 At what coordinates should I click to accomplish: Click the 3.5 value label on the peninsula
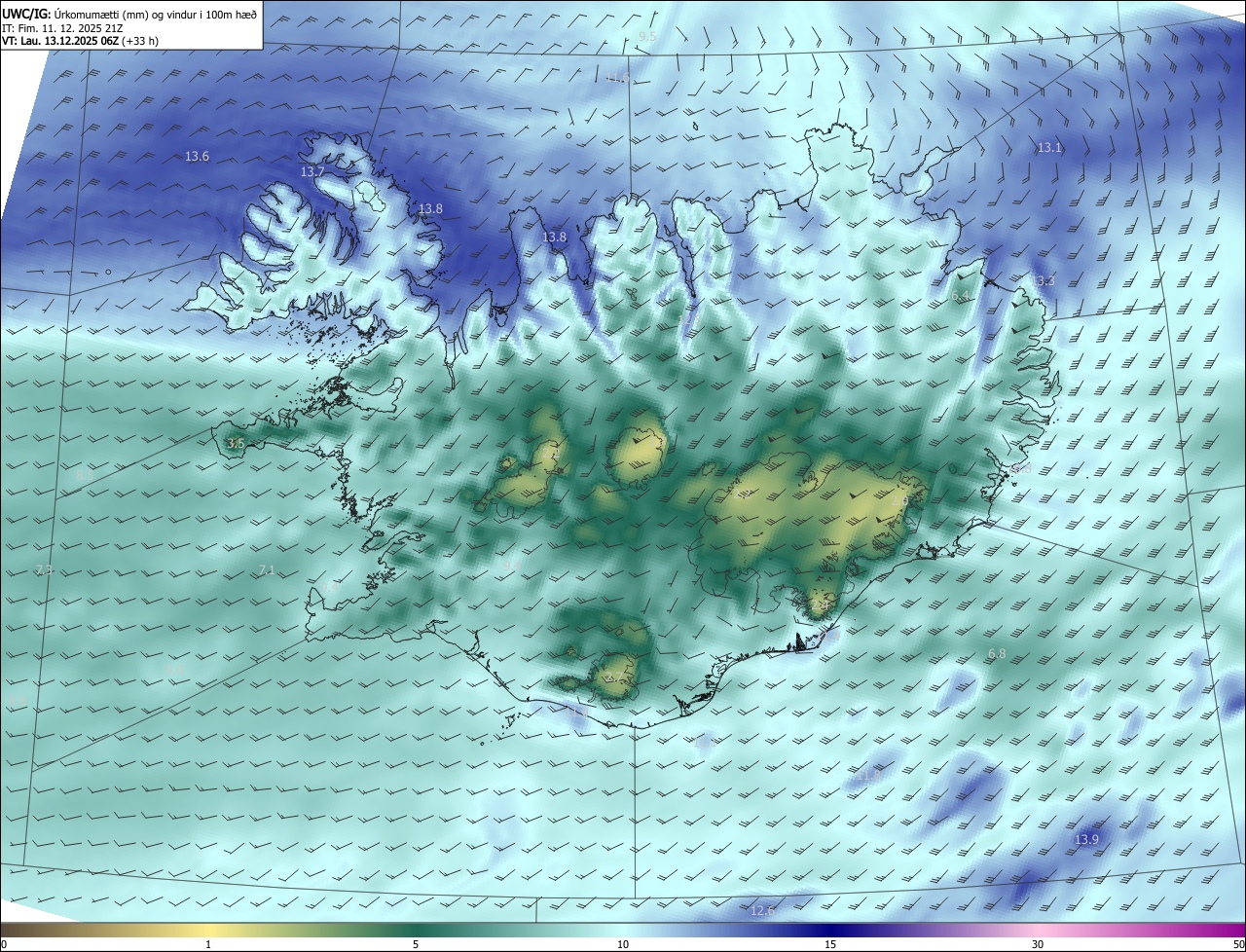236,443
